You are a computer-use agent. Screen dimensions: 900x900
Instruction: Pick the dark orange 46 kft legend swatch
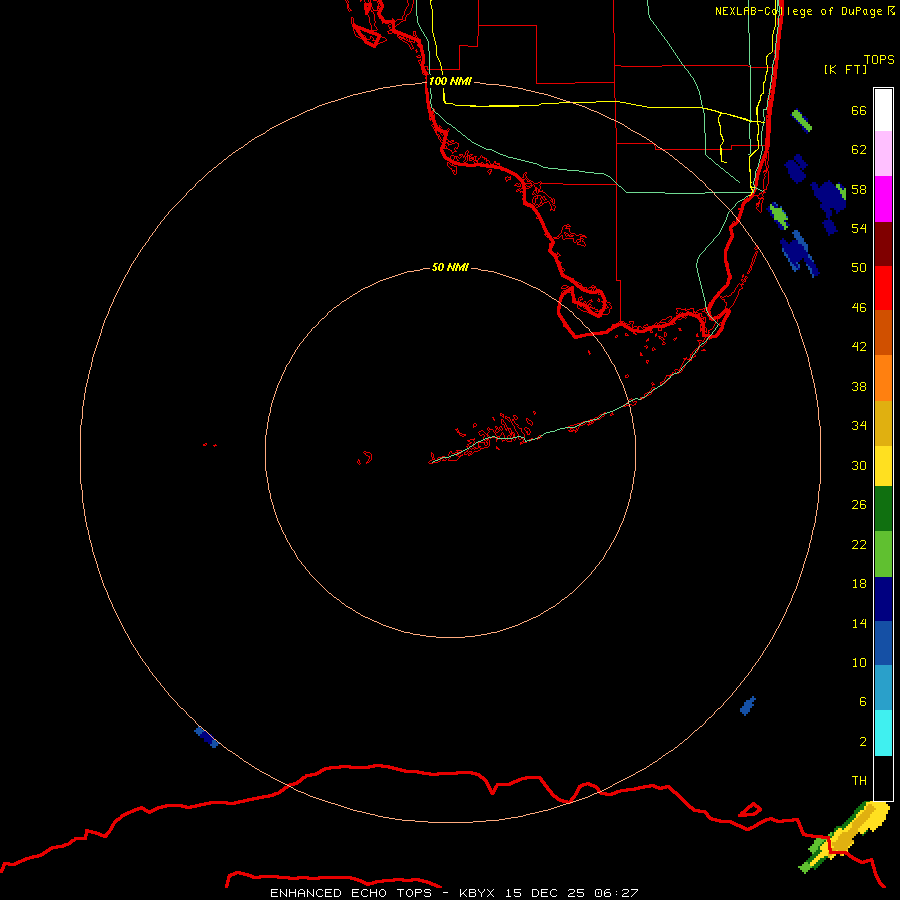point(883,333)
